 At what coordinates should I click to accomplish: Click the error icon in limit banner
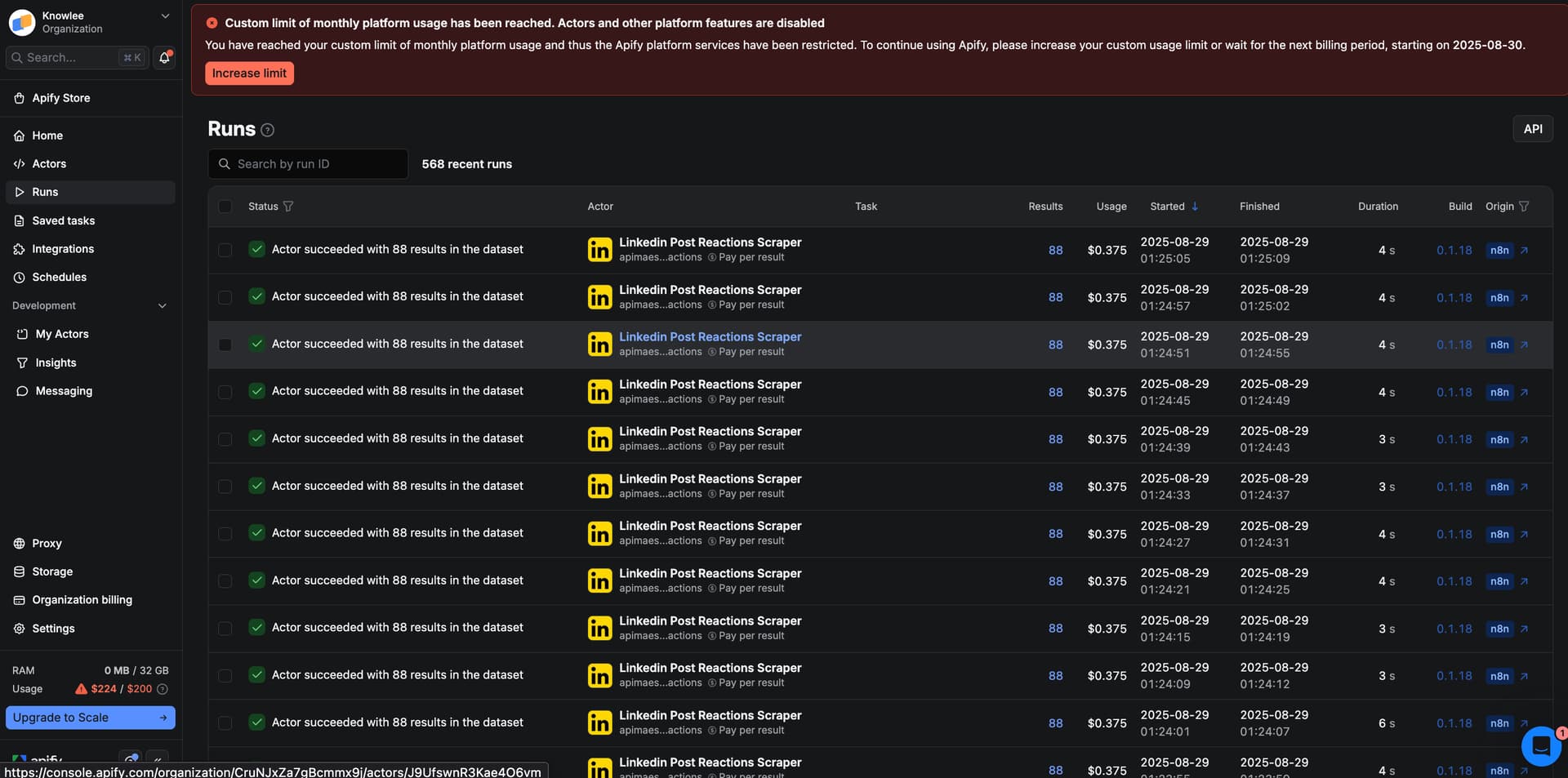pos(212,23)
